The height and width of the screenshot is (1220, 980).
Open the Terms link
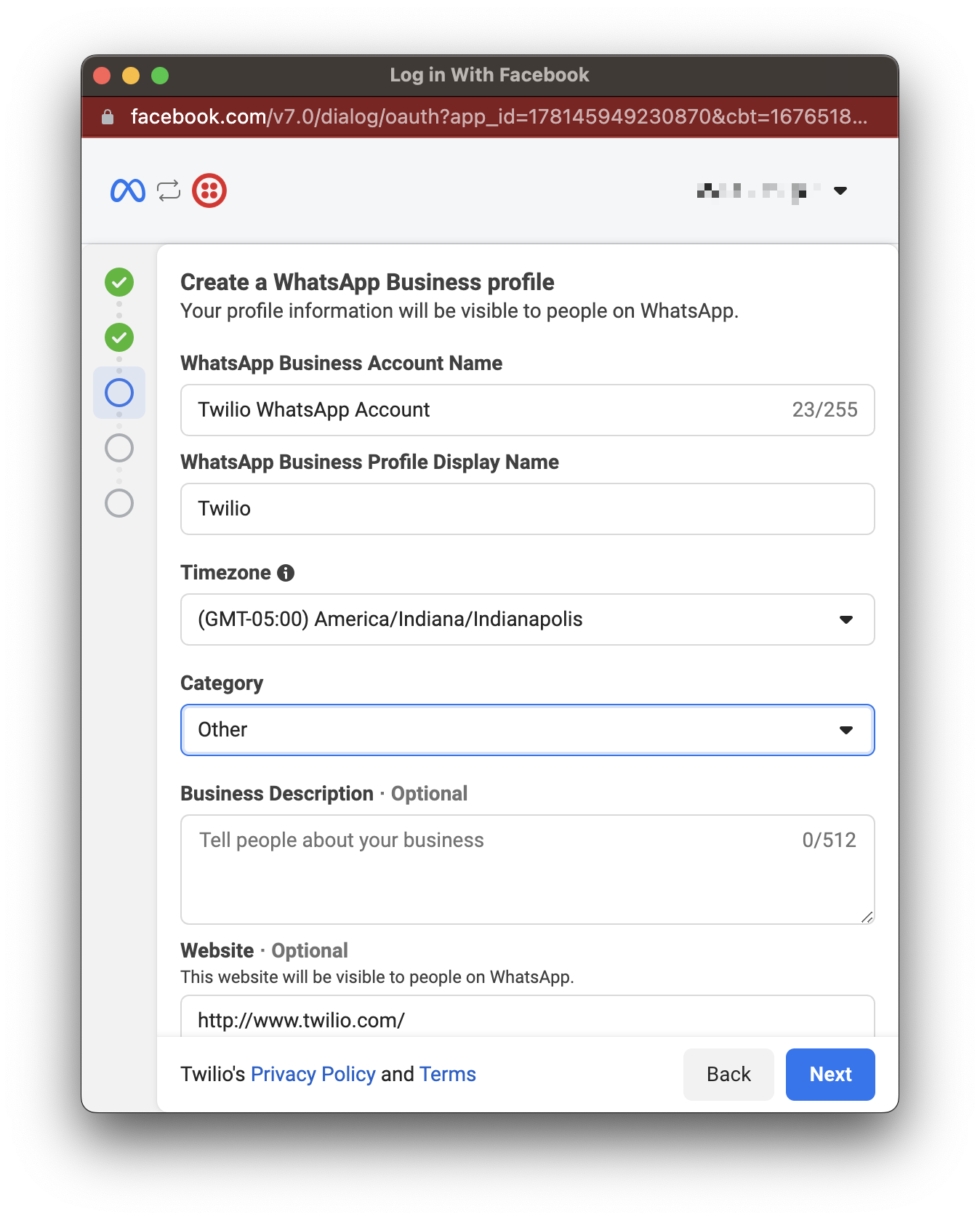pos(448,1074)
